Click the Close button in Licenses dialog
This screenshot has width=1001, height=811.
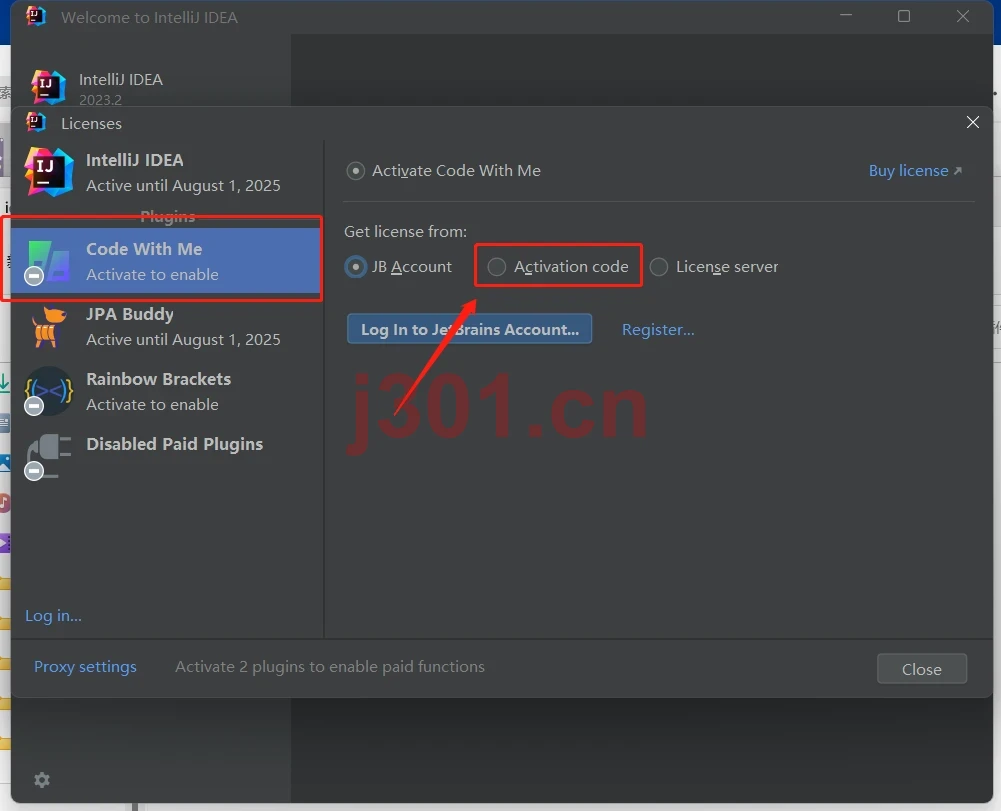[921, 669]
